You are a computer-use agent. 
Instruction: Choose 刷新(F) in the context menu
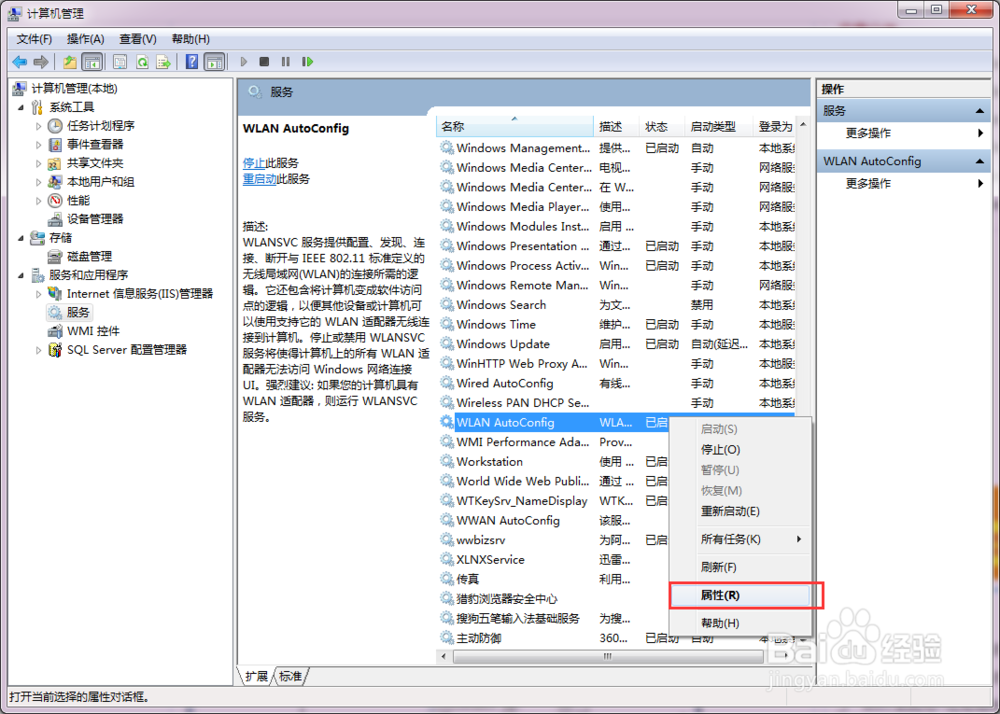click(740, 567)
